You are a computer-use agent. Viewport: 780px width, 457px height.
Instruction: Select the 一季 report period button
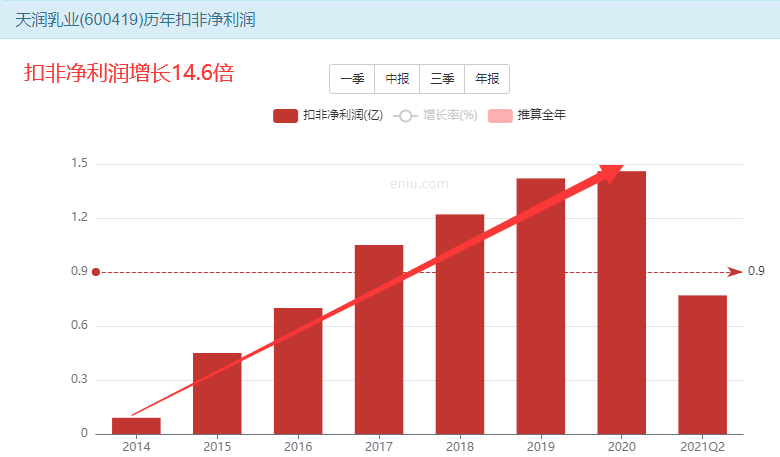click(352, 79)
